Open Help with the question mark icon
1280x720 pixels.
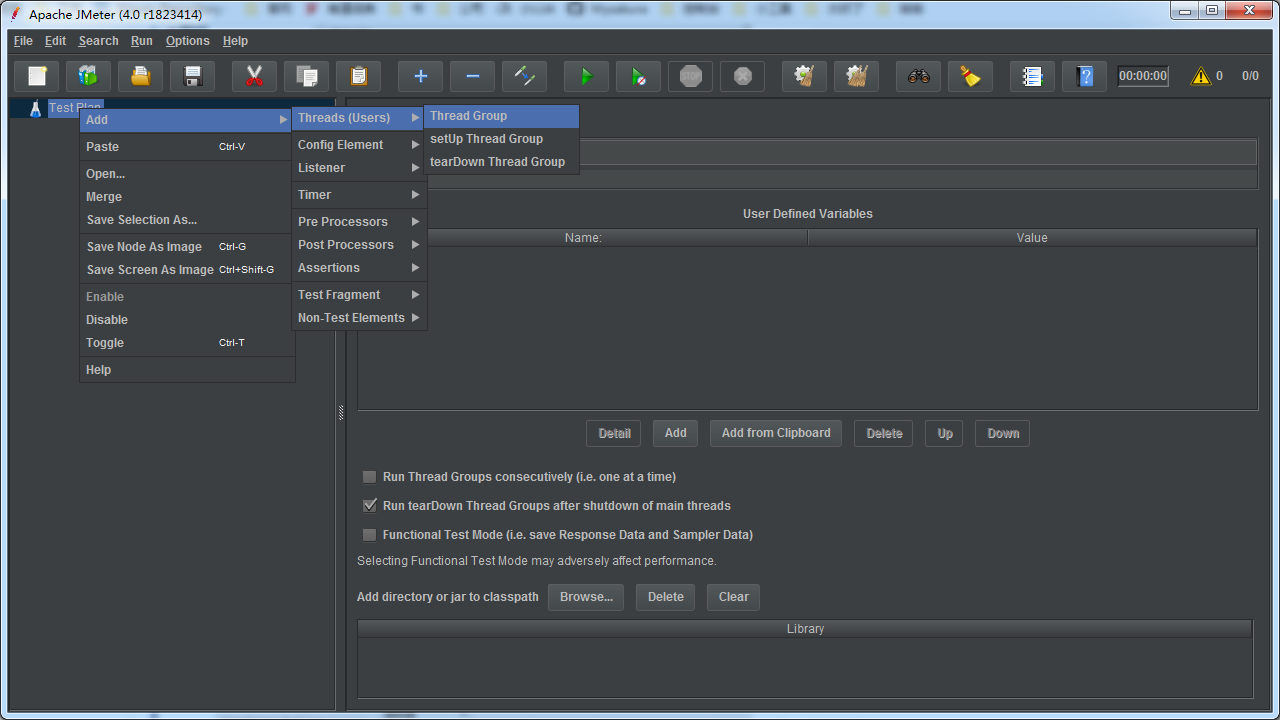(1085, 76)
